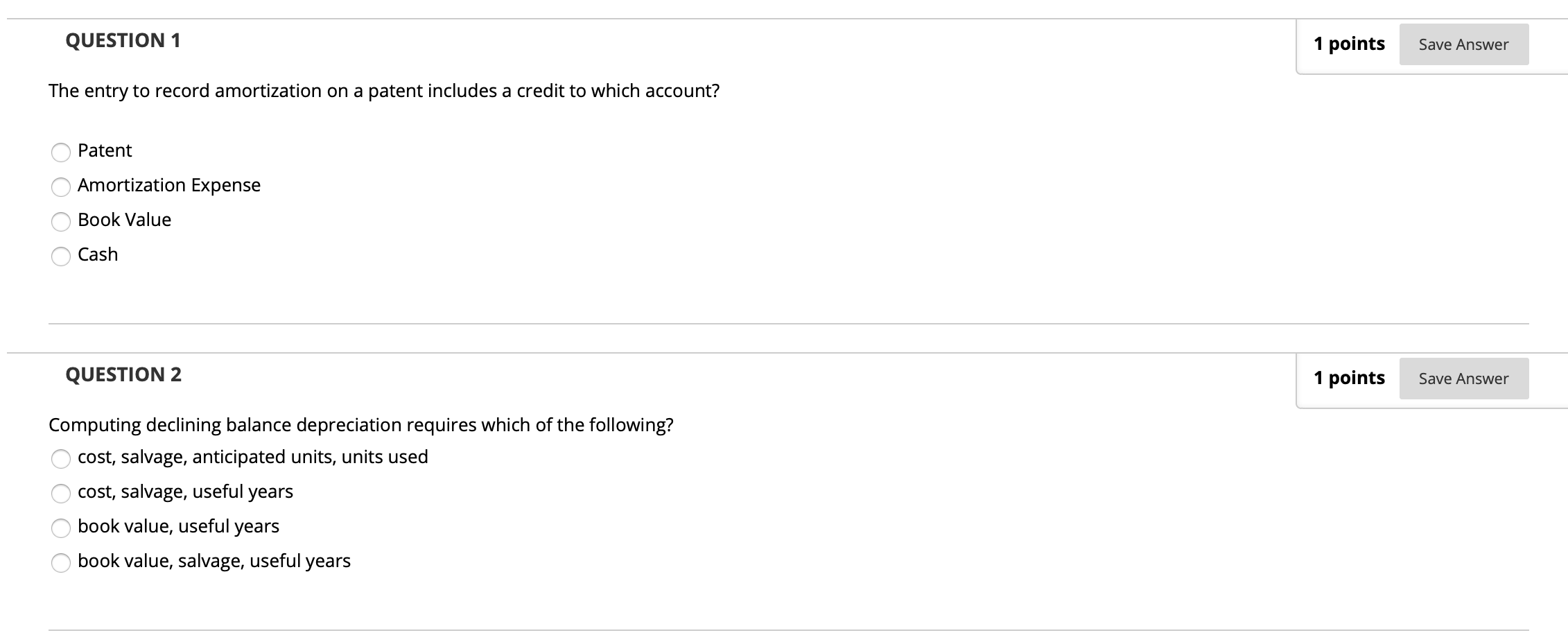Select the Patent radio option
Image resolution: width=1568 pixels, height=642 pixels.
coord(61,152)
